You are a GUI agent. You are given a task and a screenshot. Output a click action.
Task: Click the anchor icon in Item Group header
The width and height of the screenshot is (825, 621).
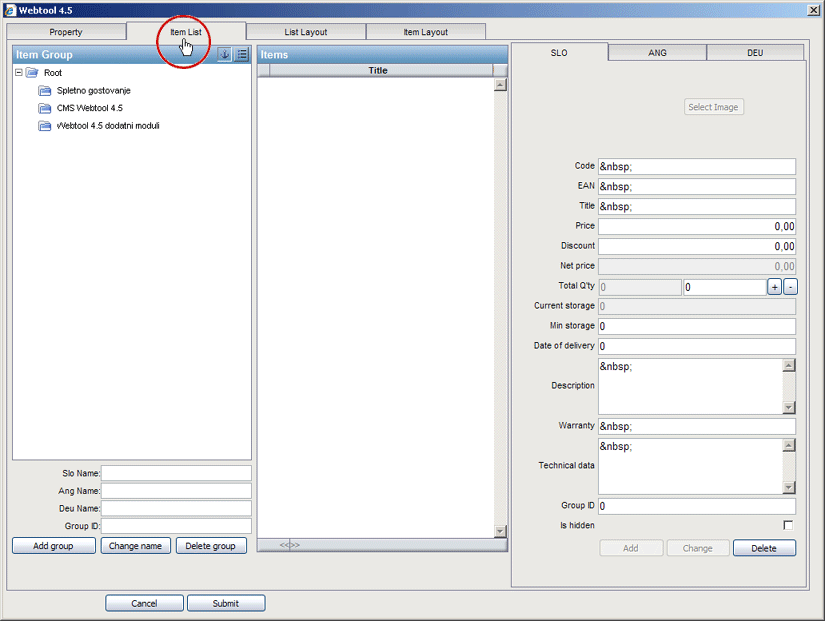tap(225, 55)
